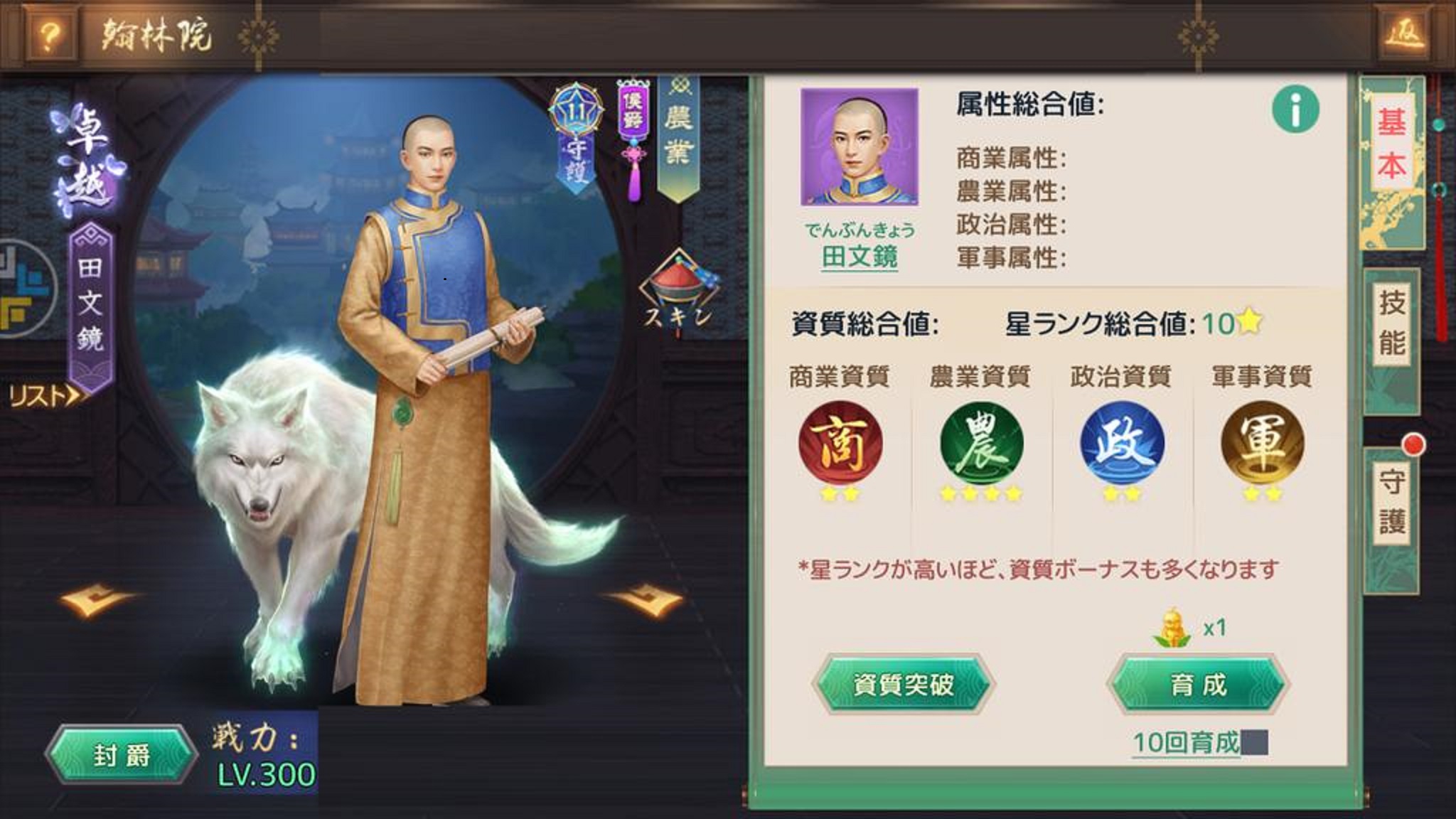Switch to the 技能 tab
Viewport: 1456px width, 819px height.
[1391, 323]
